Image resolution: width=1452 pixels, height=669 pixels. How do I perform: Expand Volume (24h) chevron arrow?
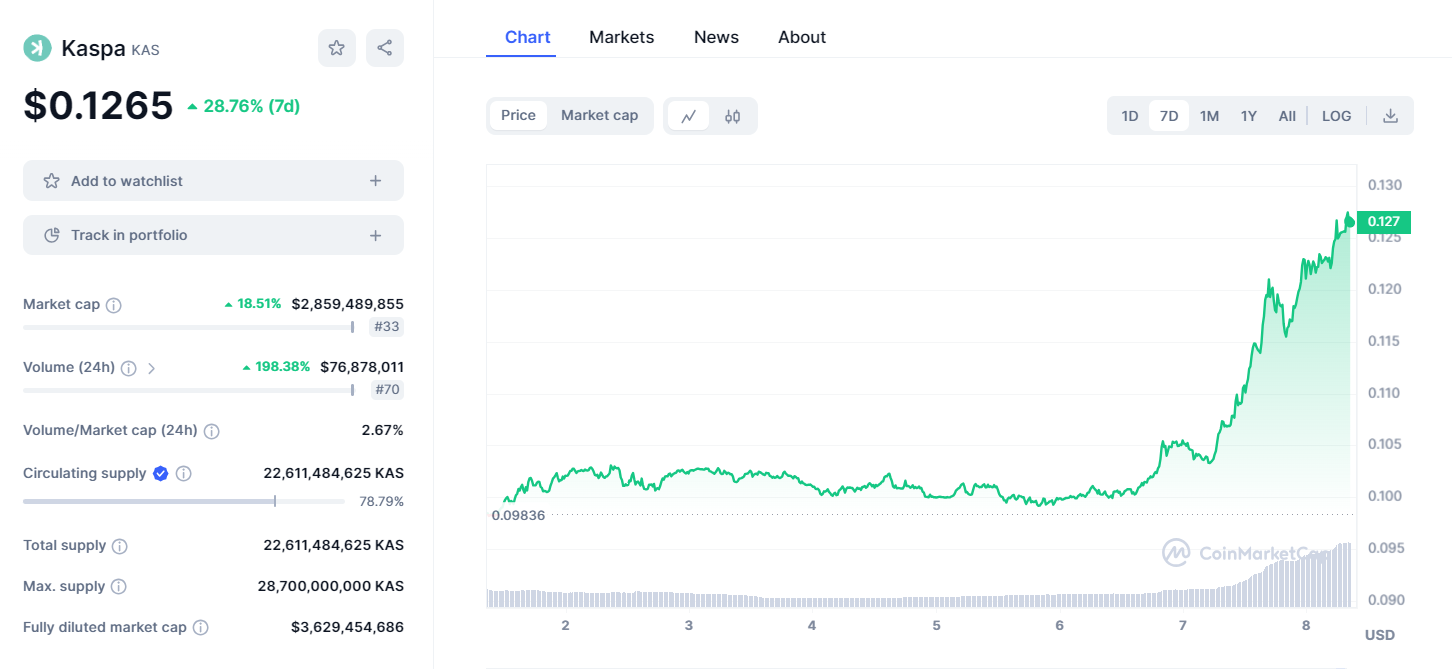152,368
